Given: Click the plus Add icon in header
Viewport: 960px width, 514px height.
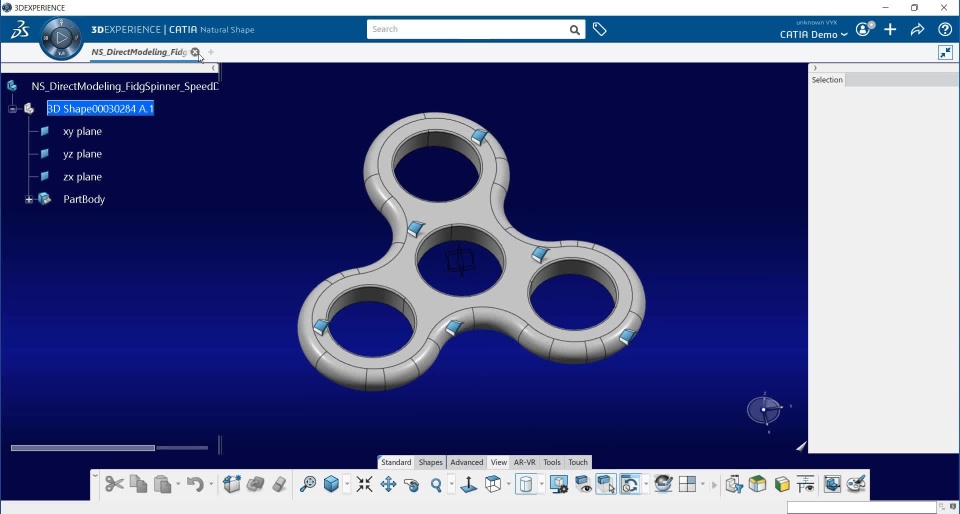Looking at the screenshot, I should 890,29.
